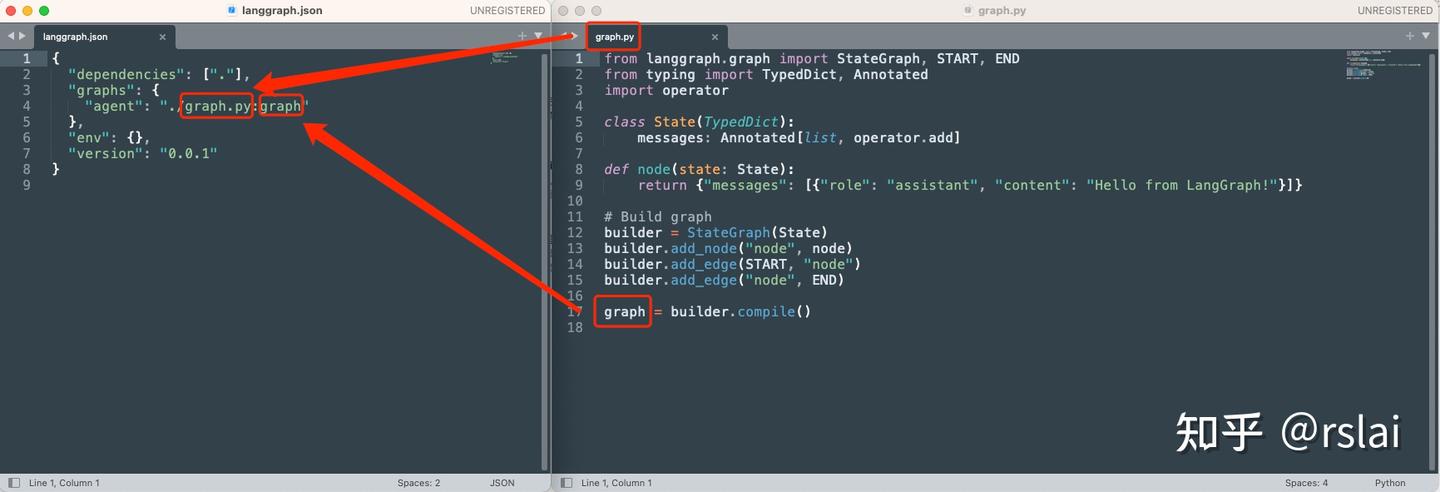The width and height of the screenshot is (1440, 492).
Task: Change the JSON syntax selector
Action: tap(502, 483)
